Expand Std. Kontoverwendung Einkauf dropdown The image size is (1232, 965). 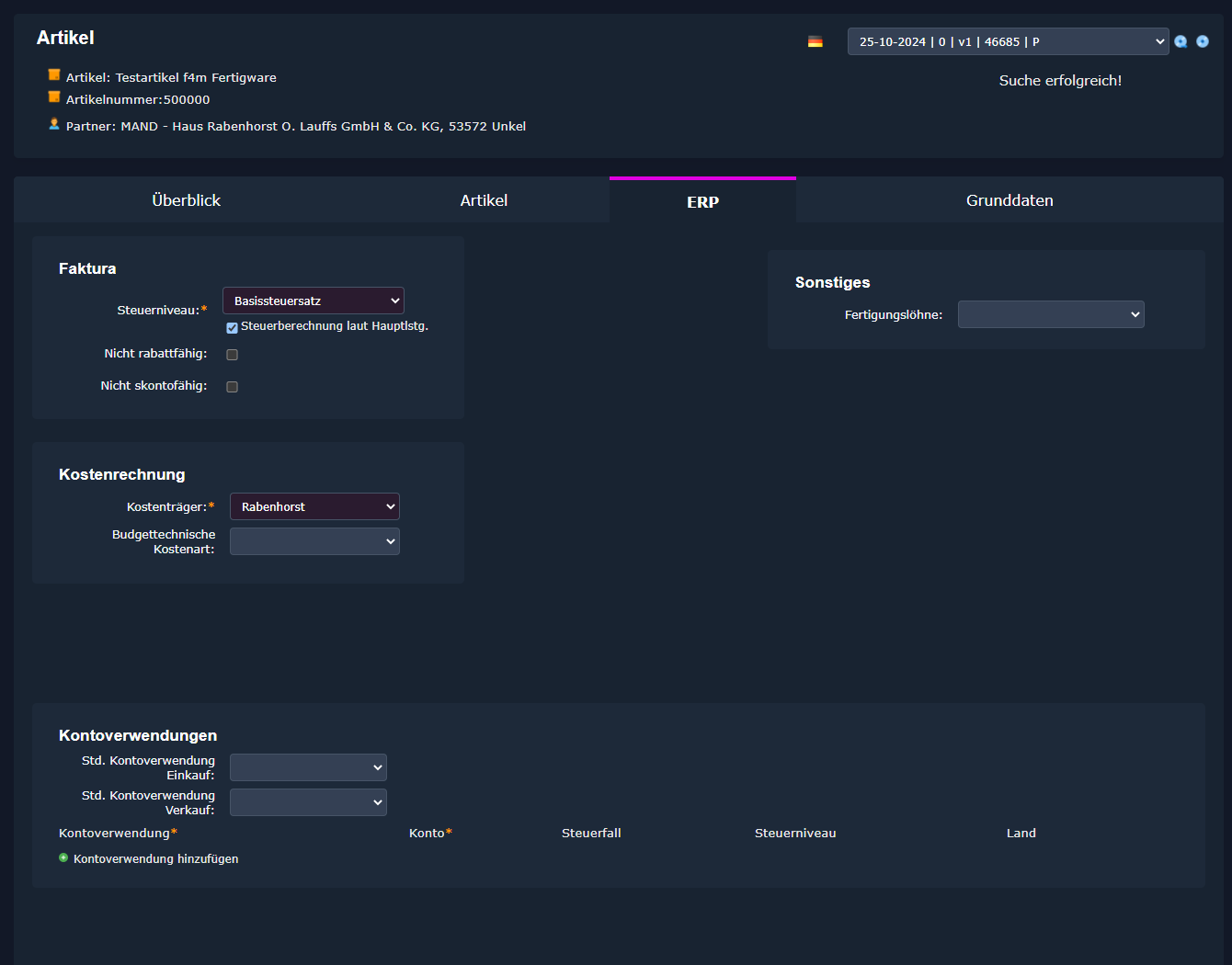coord(308,767)
